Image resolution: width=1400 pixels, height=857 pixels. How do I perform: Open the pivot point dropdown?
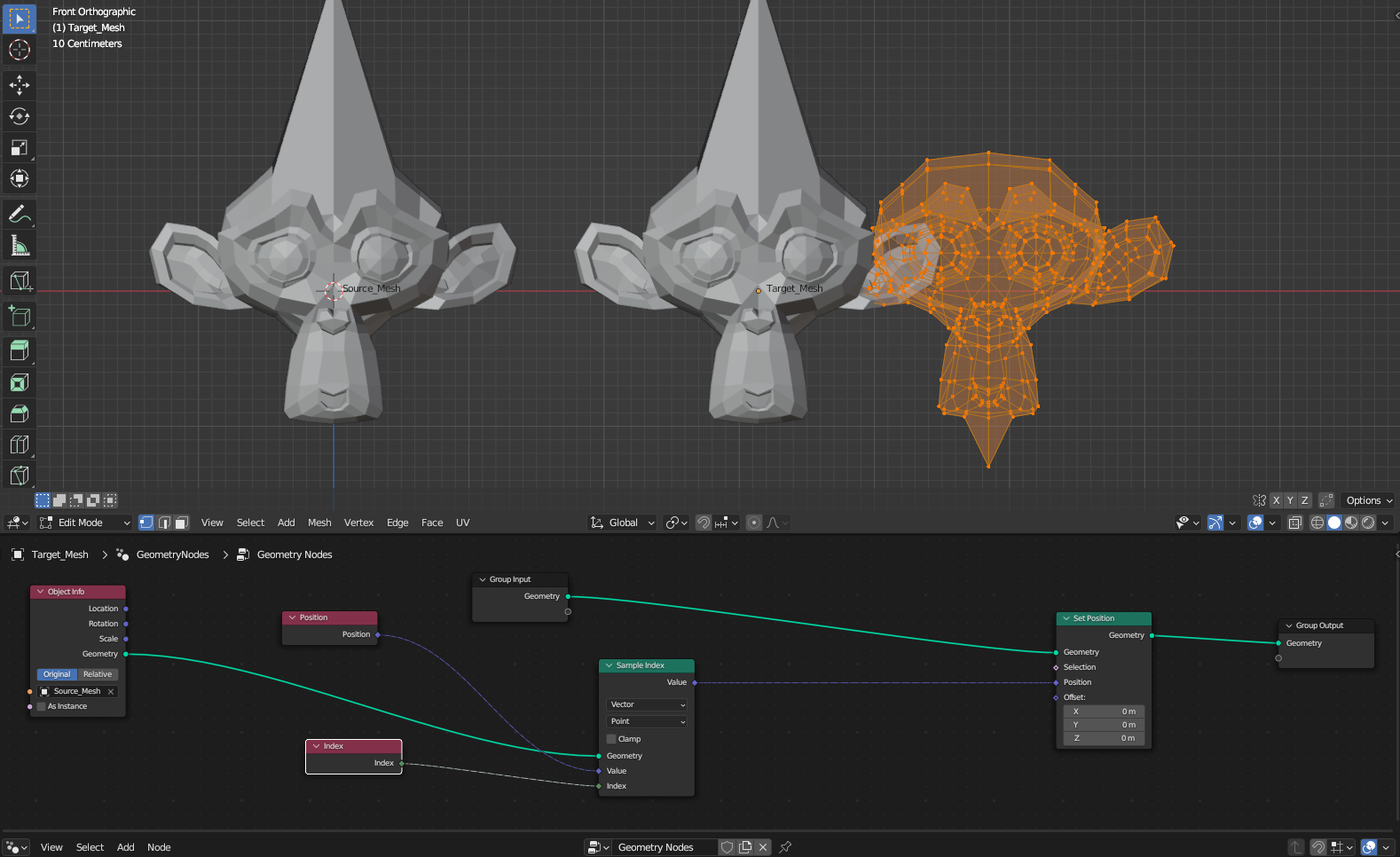point(677,523)
